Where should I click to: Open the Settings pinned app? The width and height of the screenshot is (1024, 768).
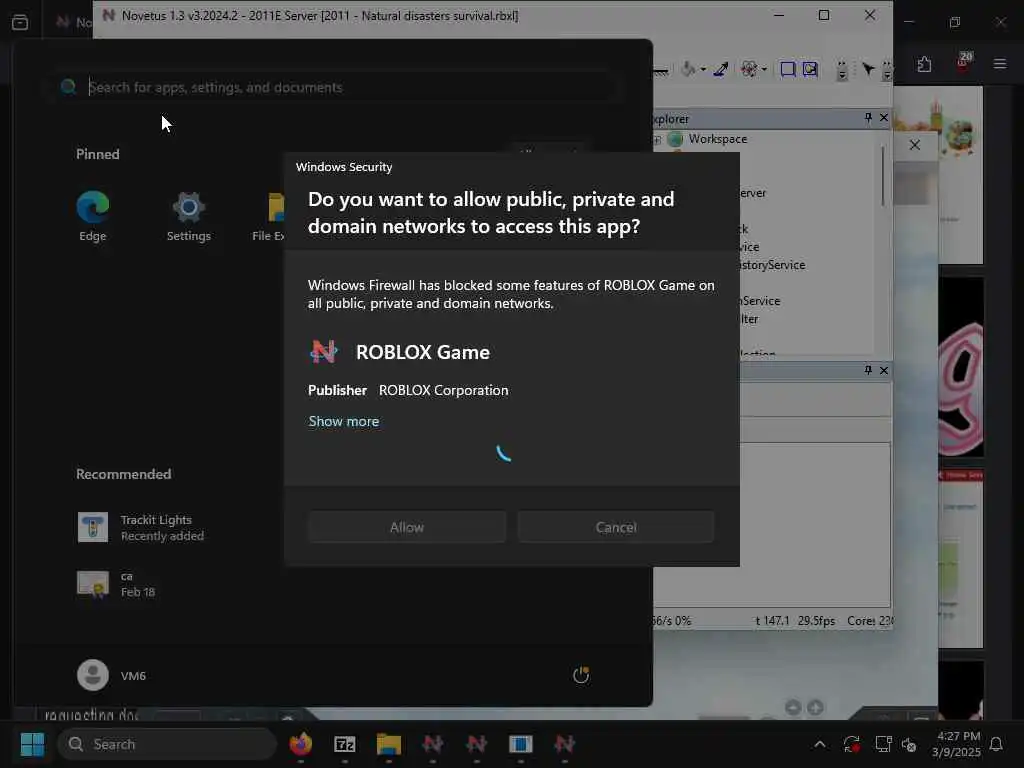click(188, 216)
